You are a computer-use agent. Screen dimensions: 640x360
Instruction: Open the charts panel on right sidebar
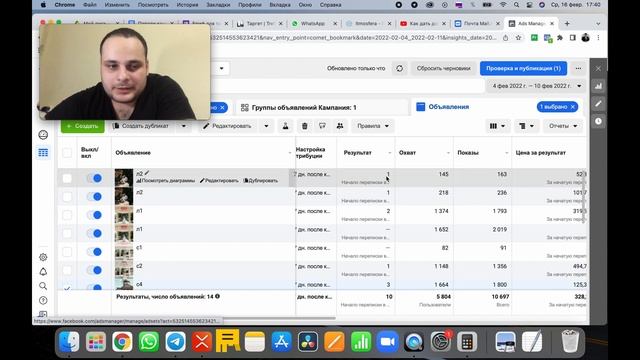(x=598, y=86)
